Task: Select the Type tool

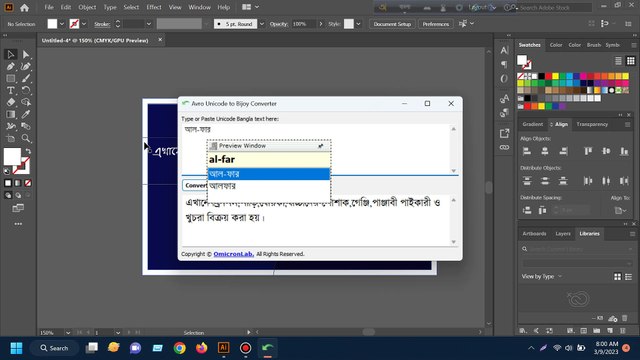Action: pos(11,90)
